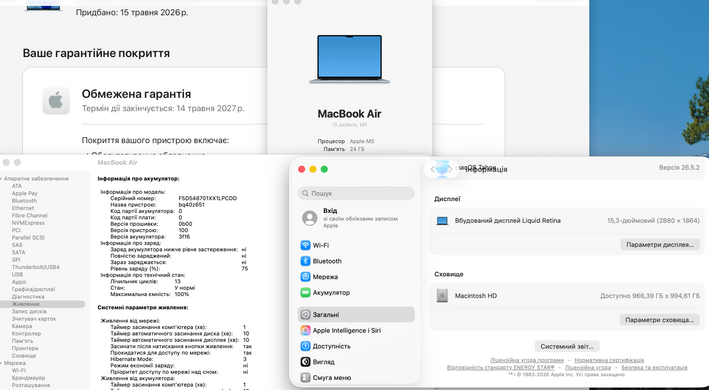This screenshot has height=390, width=709.
Task: Select Запис дисків in hardware list
Action: click(29, 311)
